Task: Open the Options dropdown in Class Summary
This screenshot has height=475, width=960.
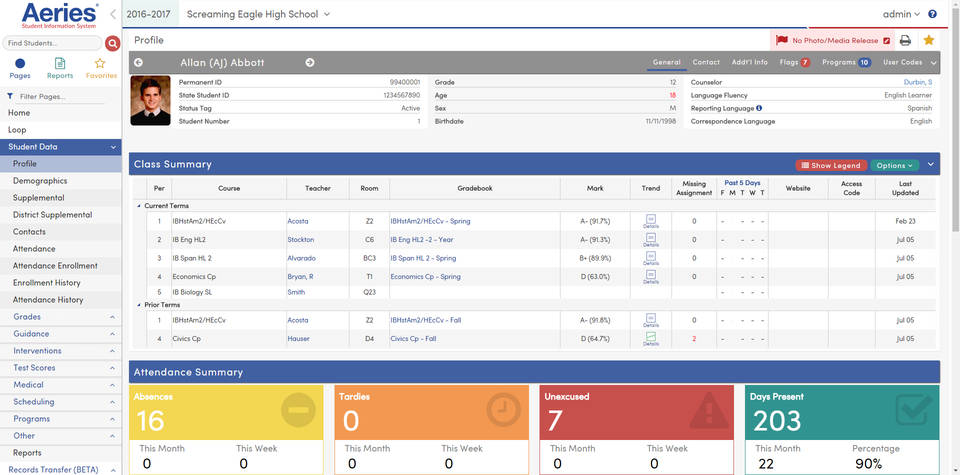Action: click(x=893, y=165)
